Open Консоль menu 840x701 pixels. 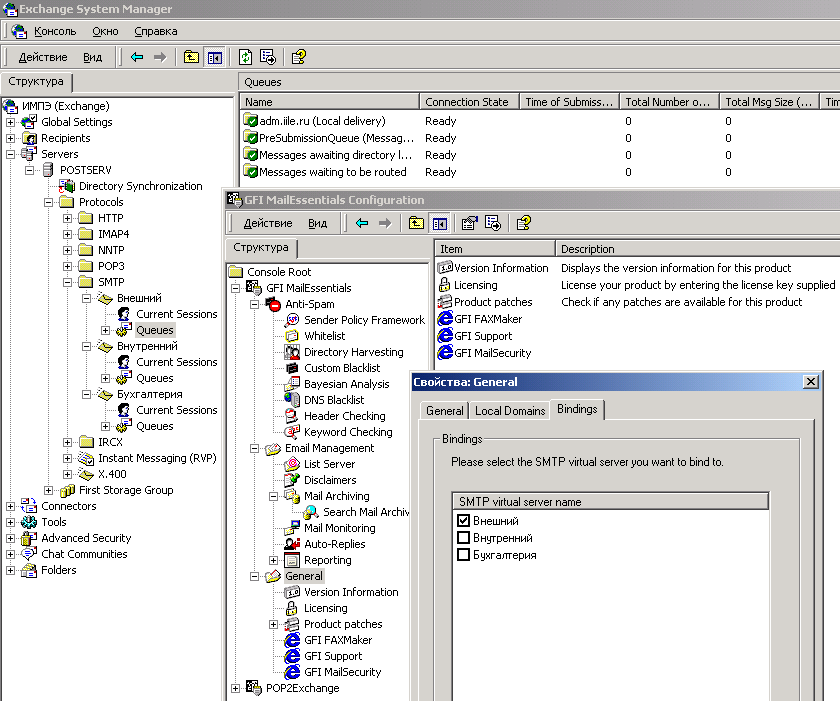(55, 31)
